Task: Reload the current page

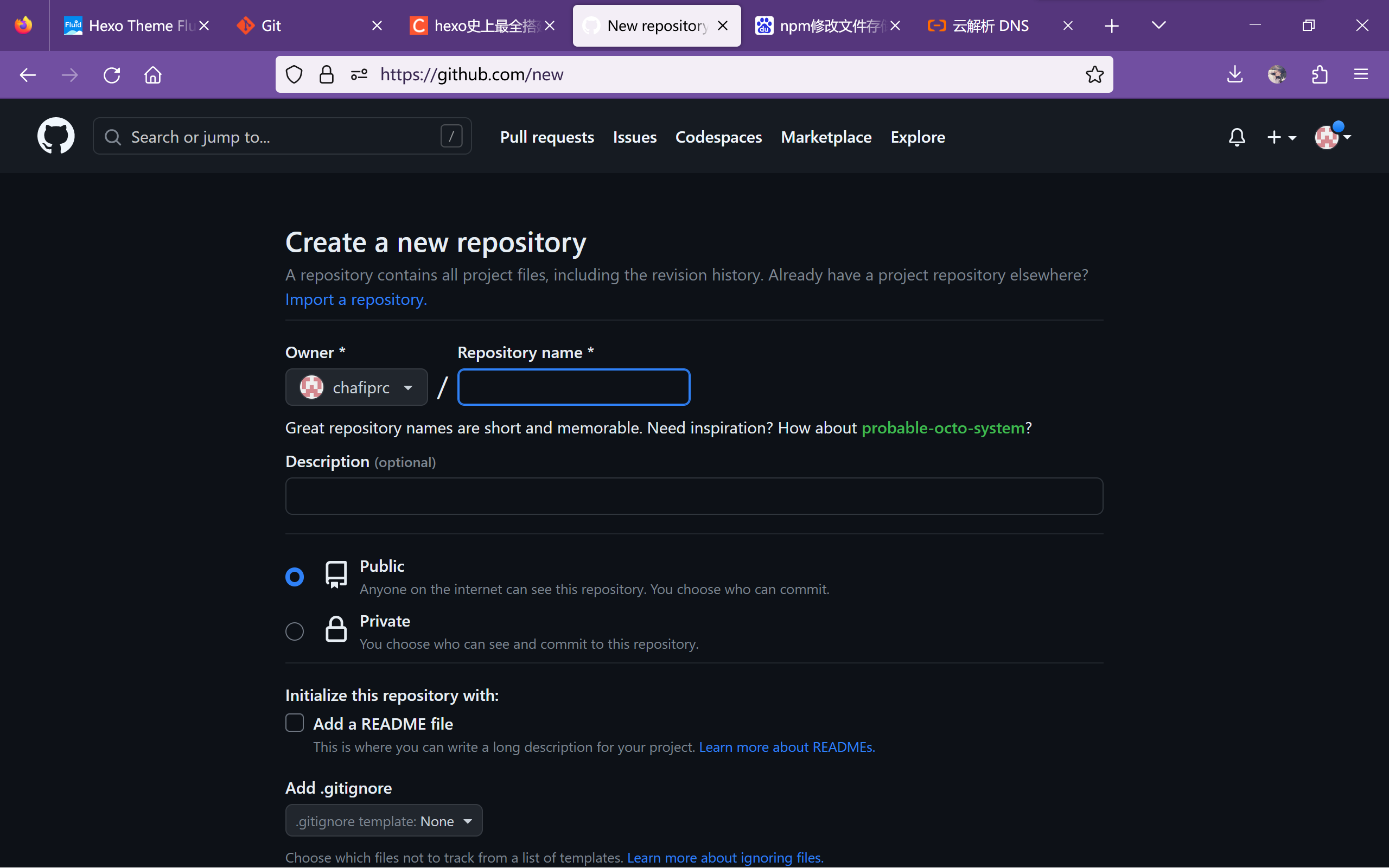Action: tap(112, 75)
